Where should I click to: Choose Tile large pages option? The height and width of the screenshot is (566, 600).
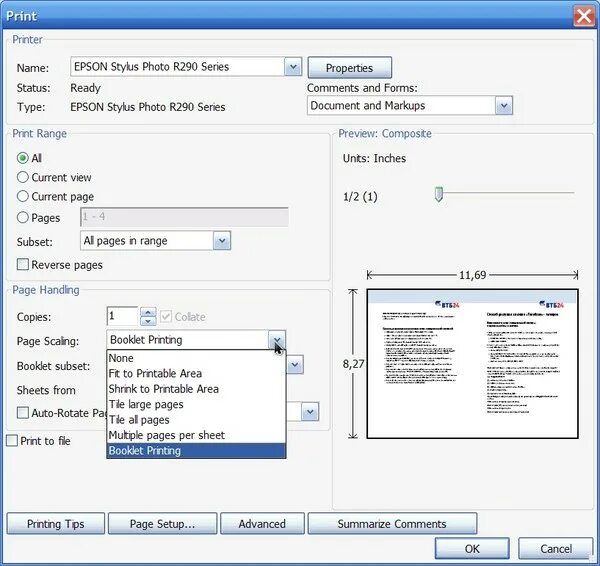(196, 405)
